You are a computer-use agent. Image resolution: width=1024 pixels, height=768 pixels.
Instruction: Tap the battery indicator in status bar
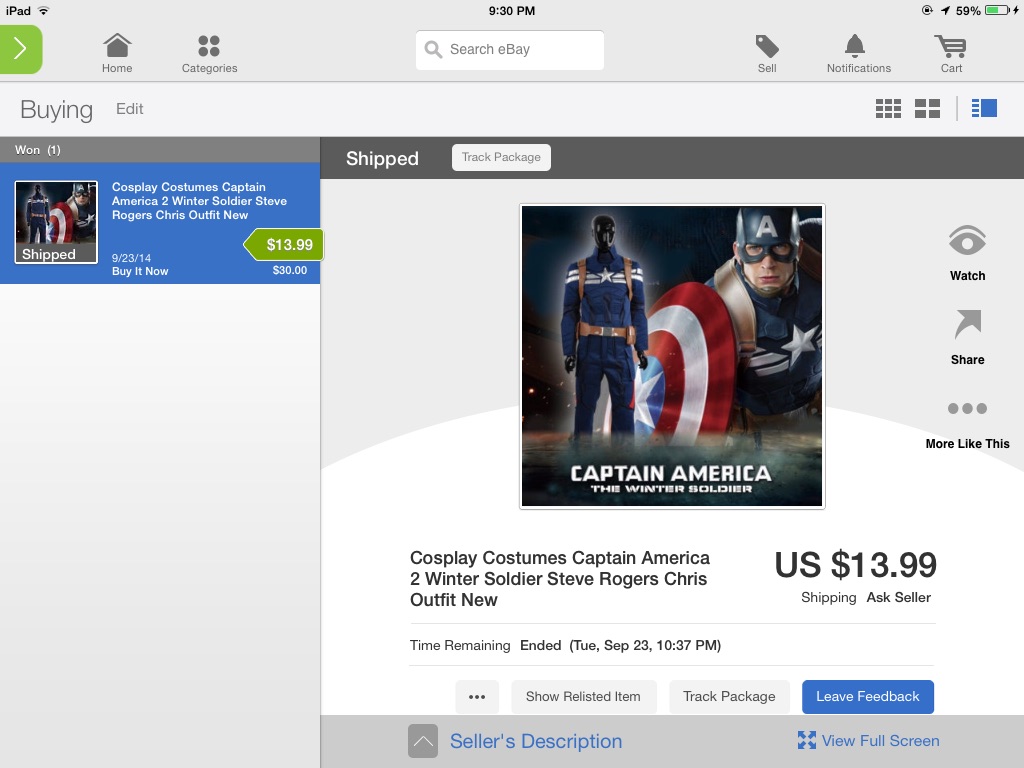[997, 10]
